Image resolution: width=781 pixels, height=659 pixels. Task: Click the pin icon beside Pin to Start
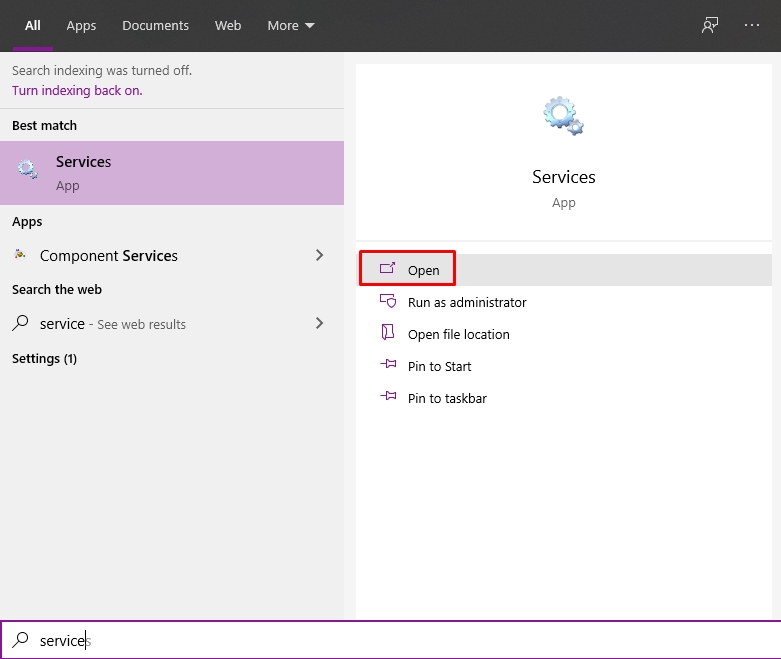[x=388, y=364]
